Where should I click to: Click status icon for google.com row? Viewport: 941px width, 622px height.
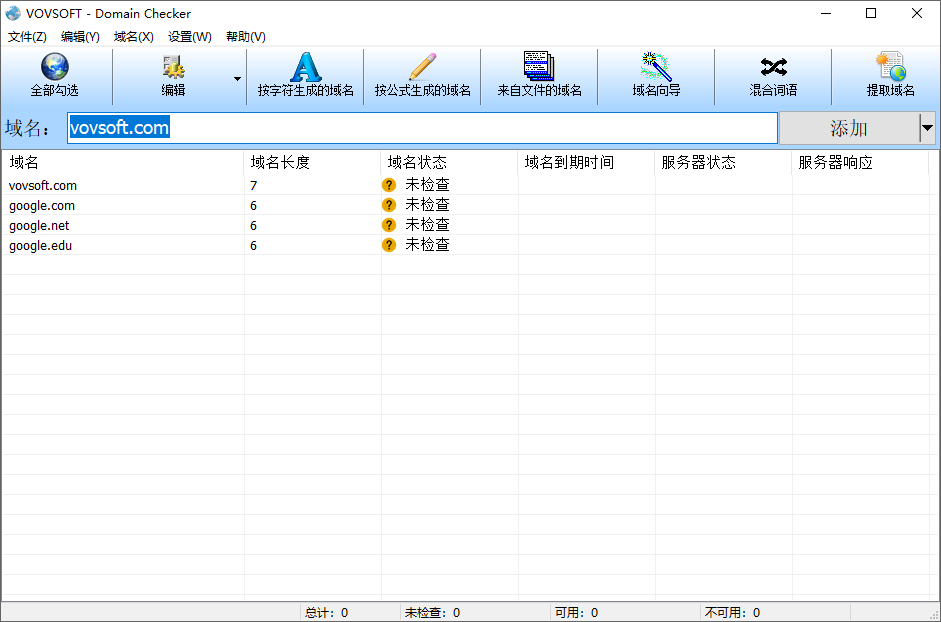pyautogui.click(x=389, y=205)
